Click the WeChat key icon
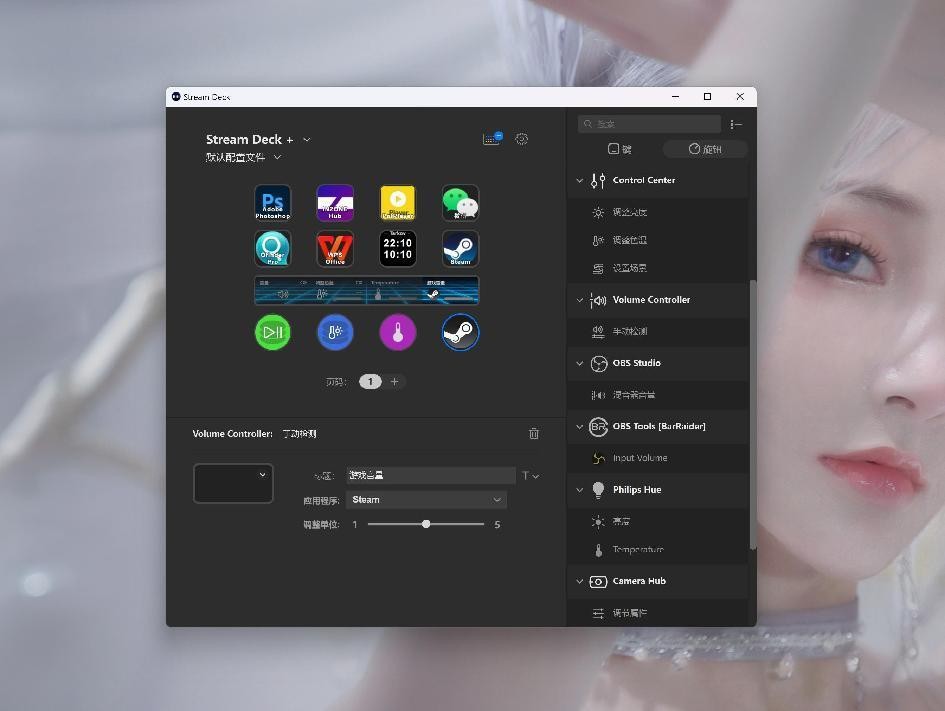 coord(460,203)
